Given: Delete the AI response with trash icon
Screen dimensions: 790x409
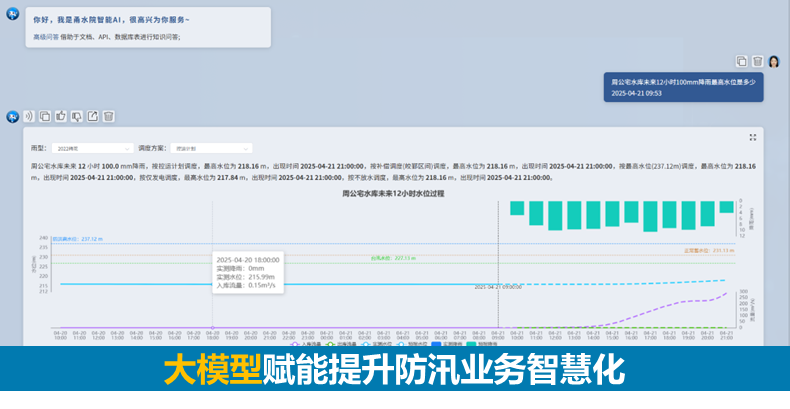Looking at the screenshot, I should click(x=108, y=116).
